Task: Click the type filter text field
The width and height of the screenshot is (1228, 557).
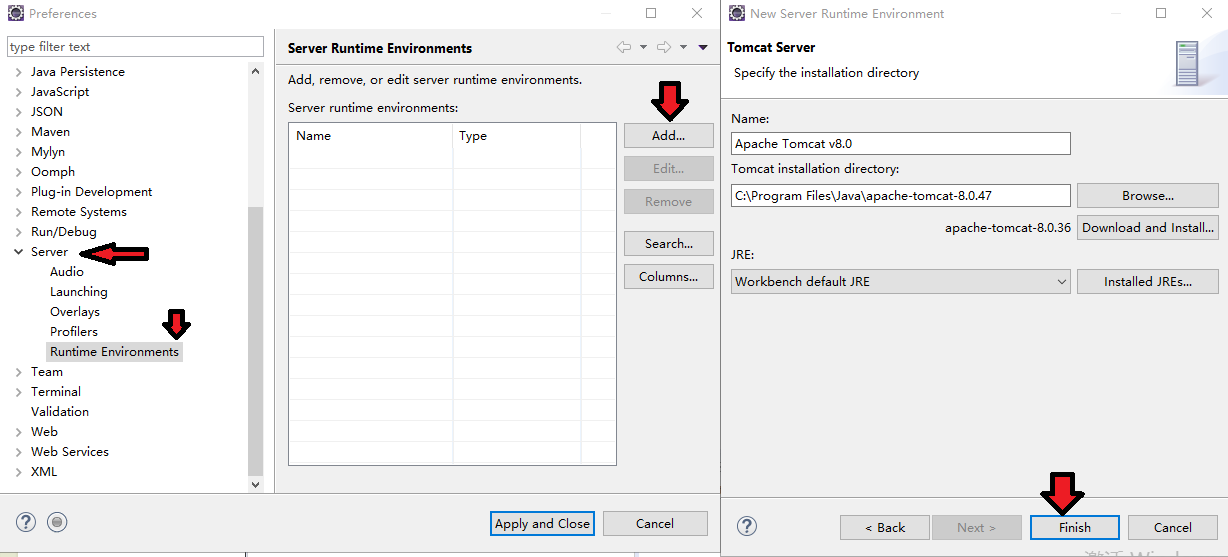Action: [135, 47]
